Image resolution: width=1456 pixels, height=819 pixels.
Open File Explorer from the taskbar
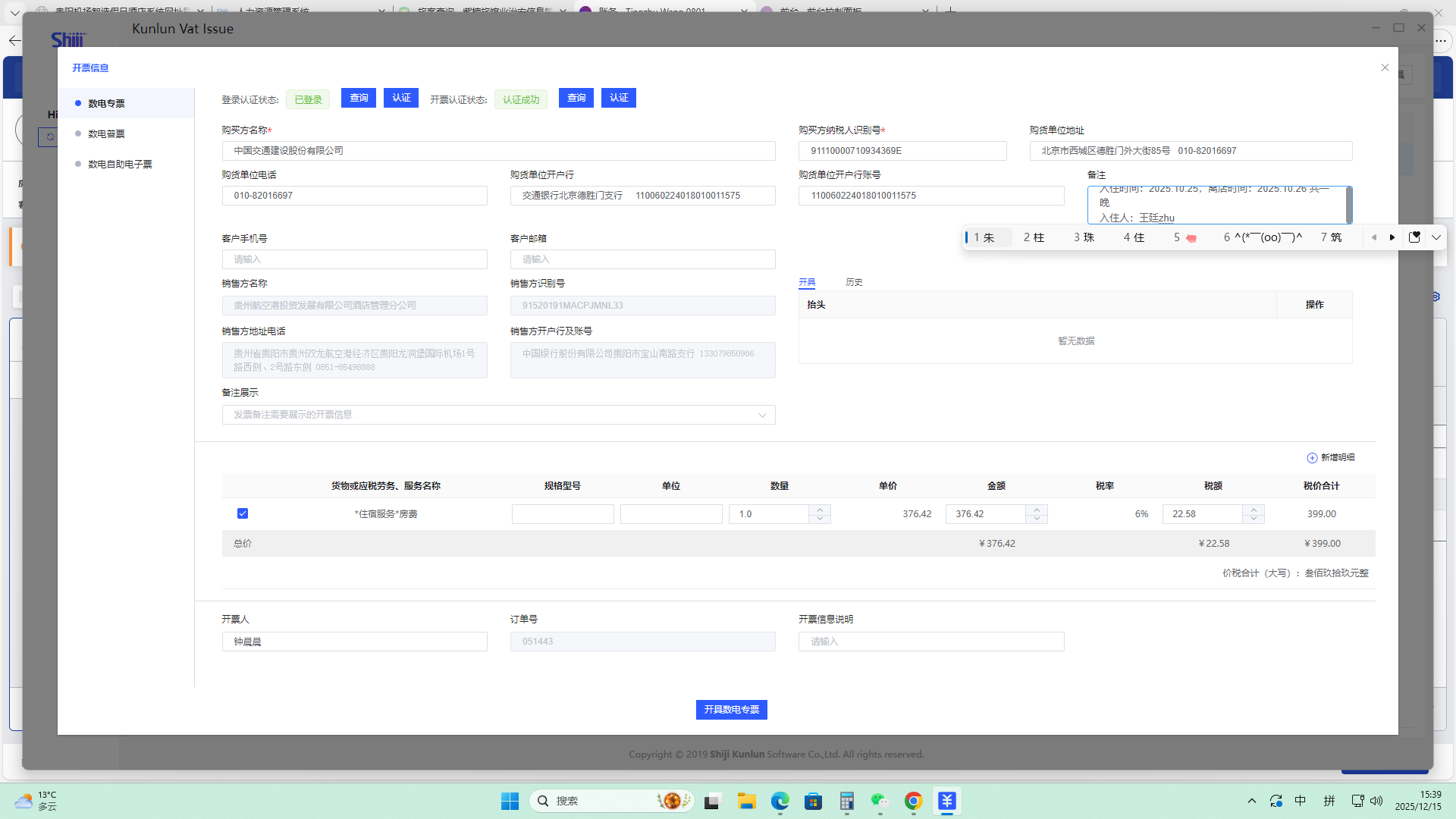746,801
